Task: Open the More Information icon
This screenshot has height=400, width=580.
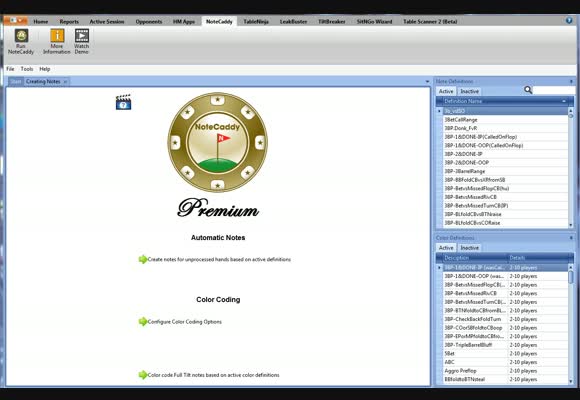Action: [x=57, y=36]
